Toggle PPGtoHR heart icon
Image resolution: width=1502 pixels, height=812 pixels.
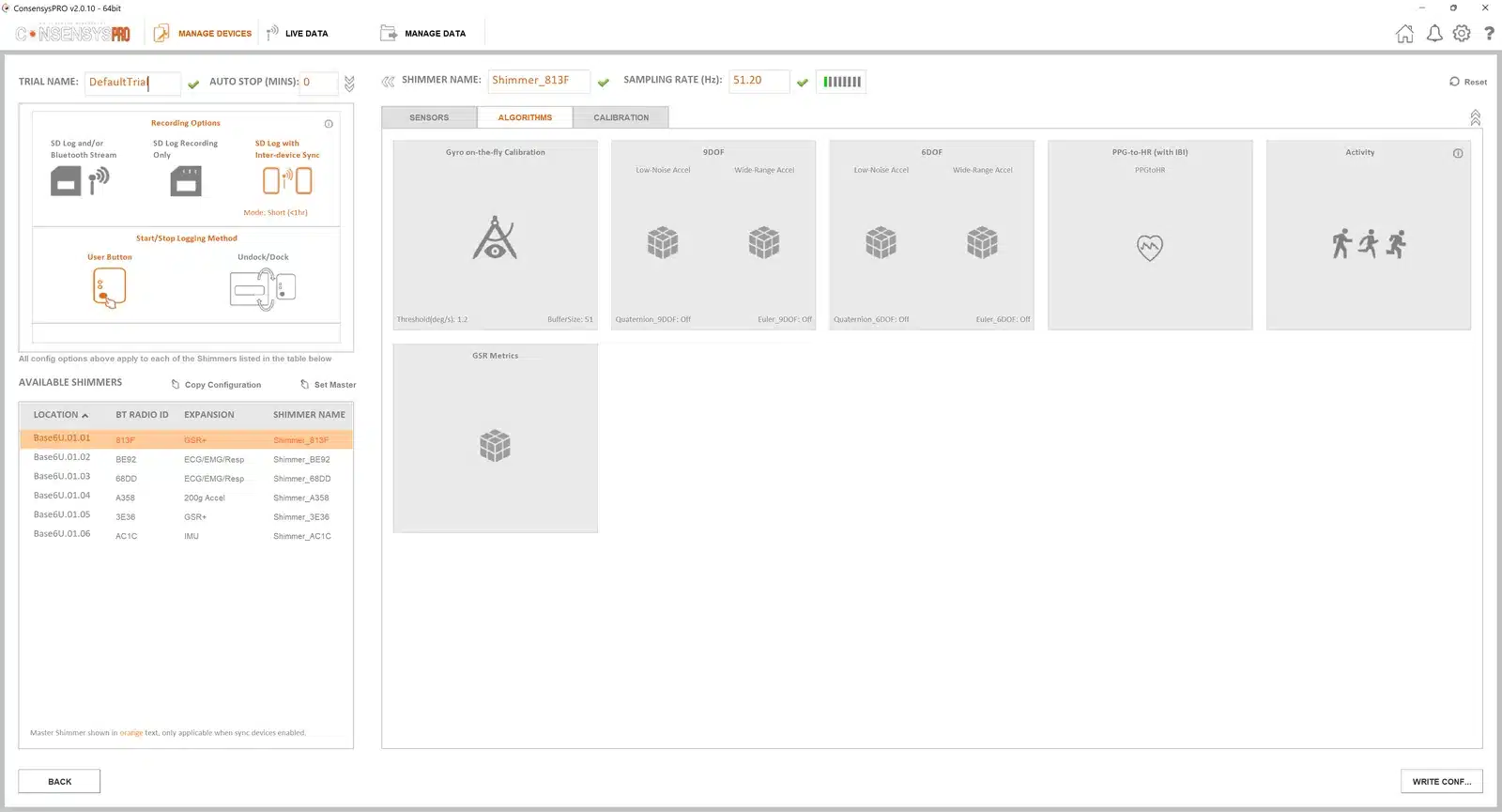pos(1150,247)
